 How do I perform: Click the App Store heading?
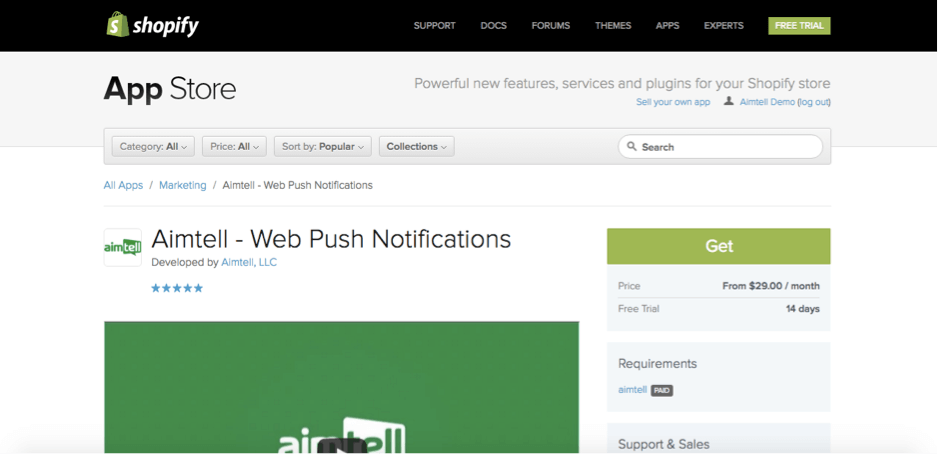170,90
